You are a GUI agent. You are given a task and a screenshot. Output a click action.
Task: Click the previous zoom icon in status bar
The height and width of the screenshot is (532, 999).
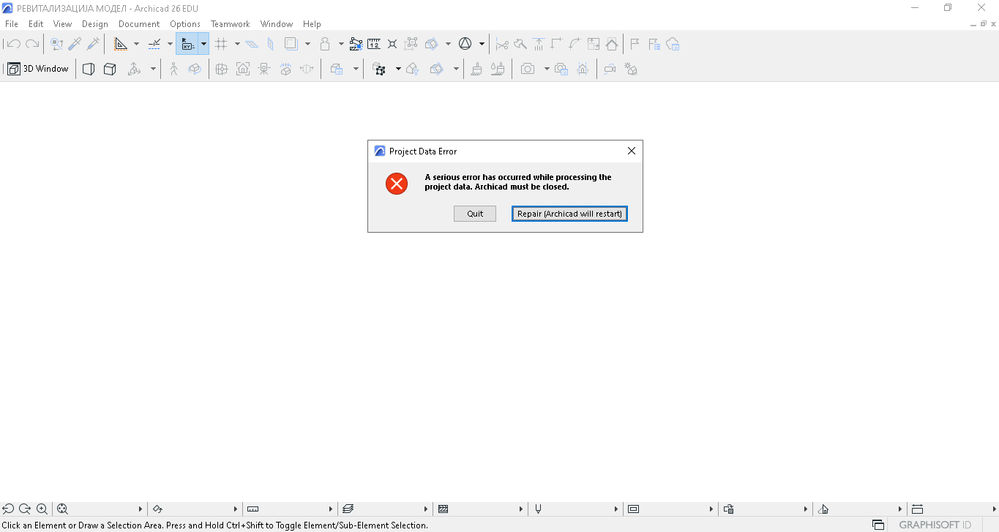8,508
